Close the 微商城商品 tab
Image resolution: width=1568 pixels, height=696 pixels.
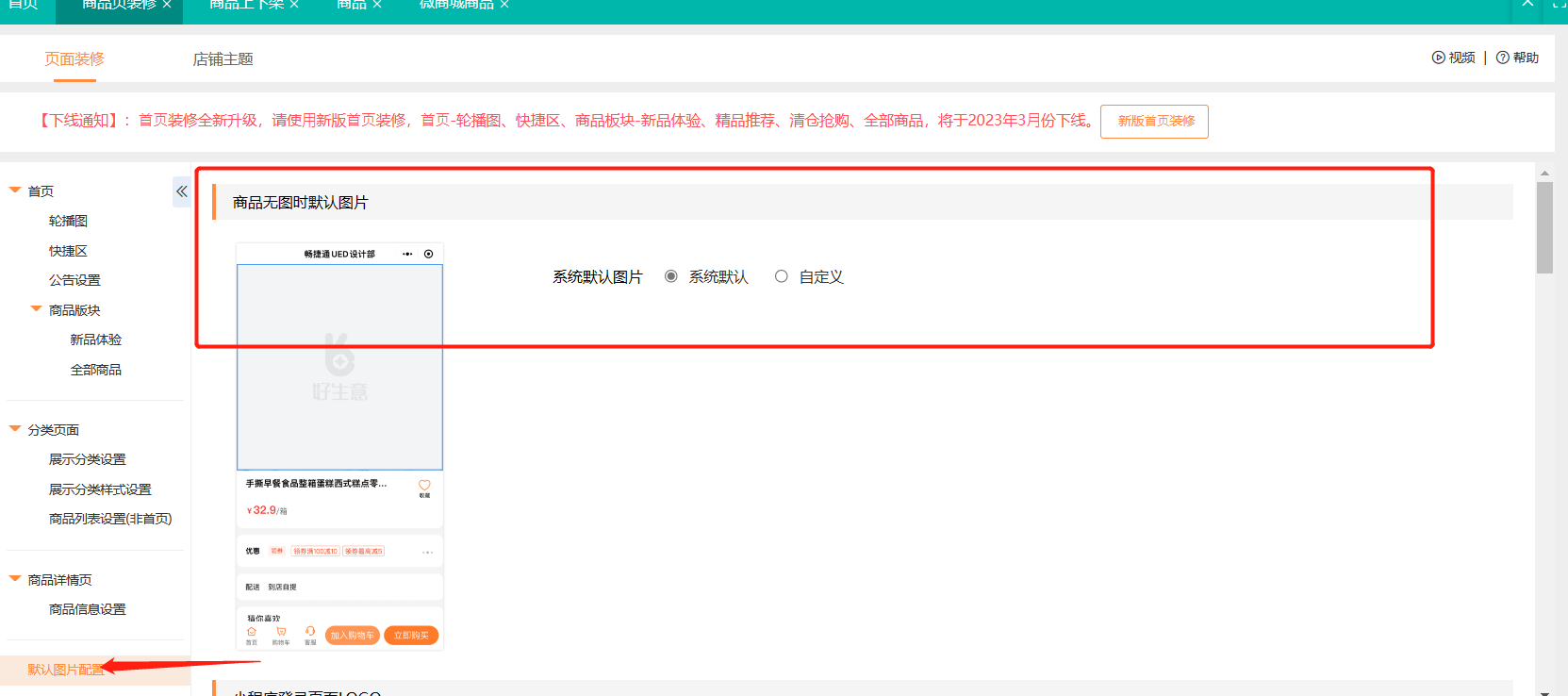pyautogui.click(x=504, y=5)
